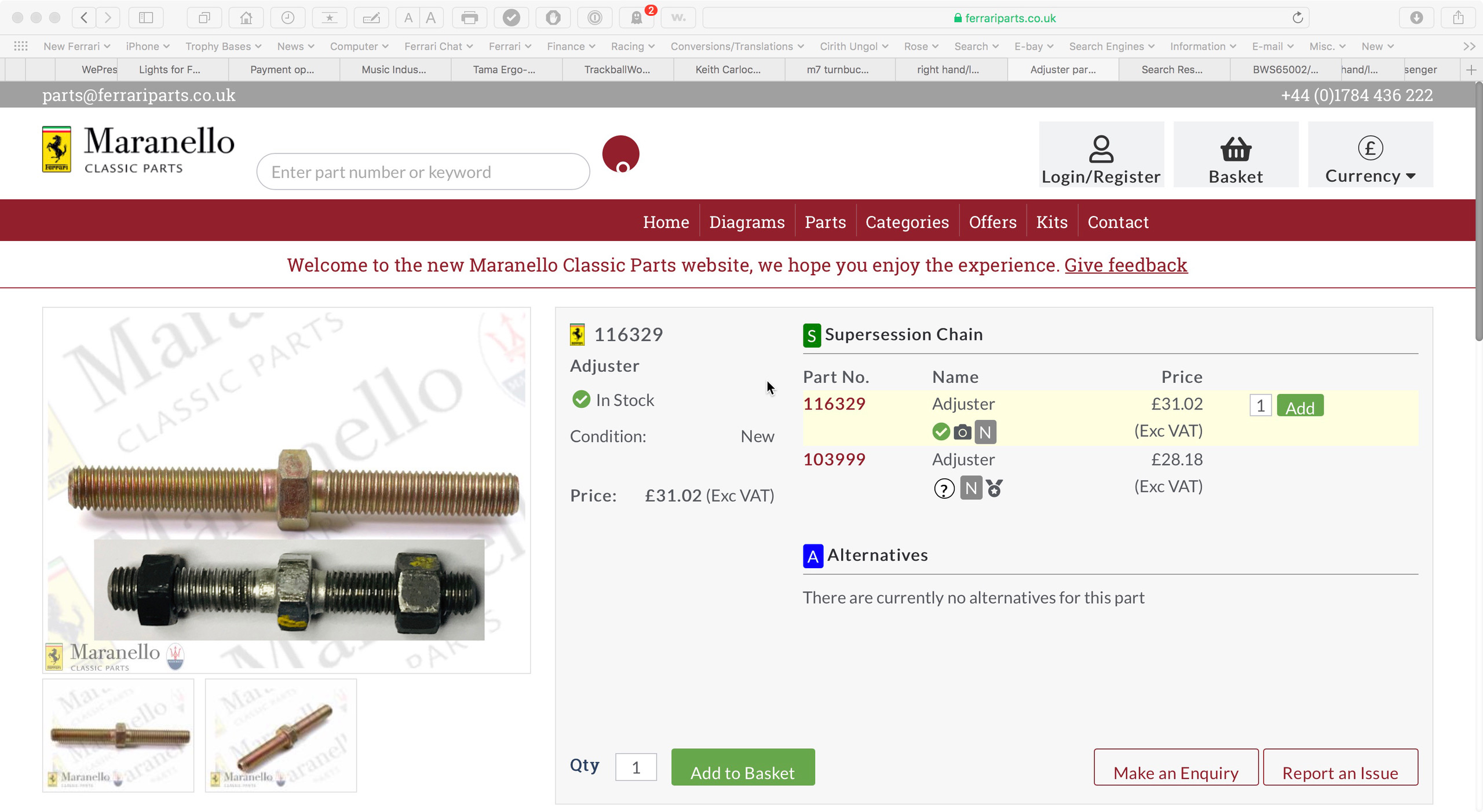Reload the page using the refresh arrow
The image size is (1483, 812).
(x=1298, y=17)
